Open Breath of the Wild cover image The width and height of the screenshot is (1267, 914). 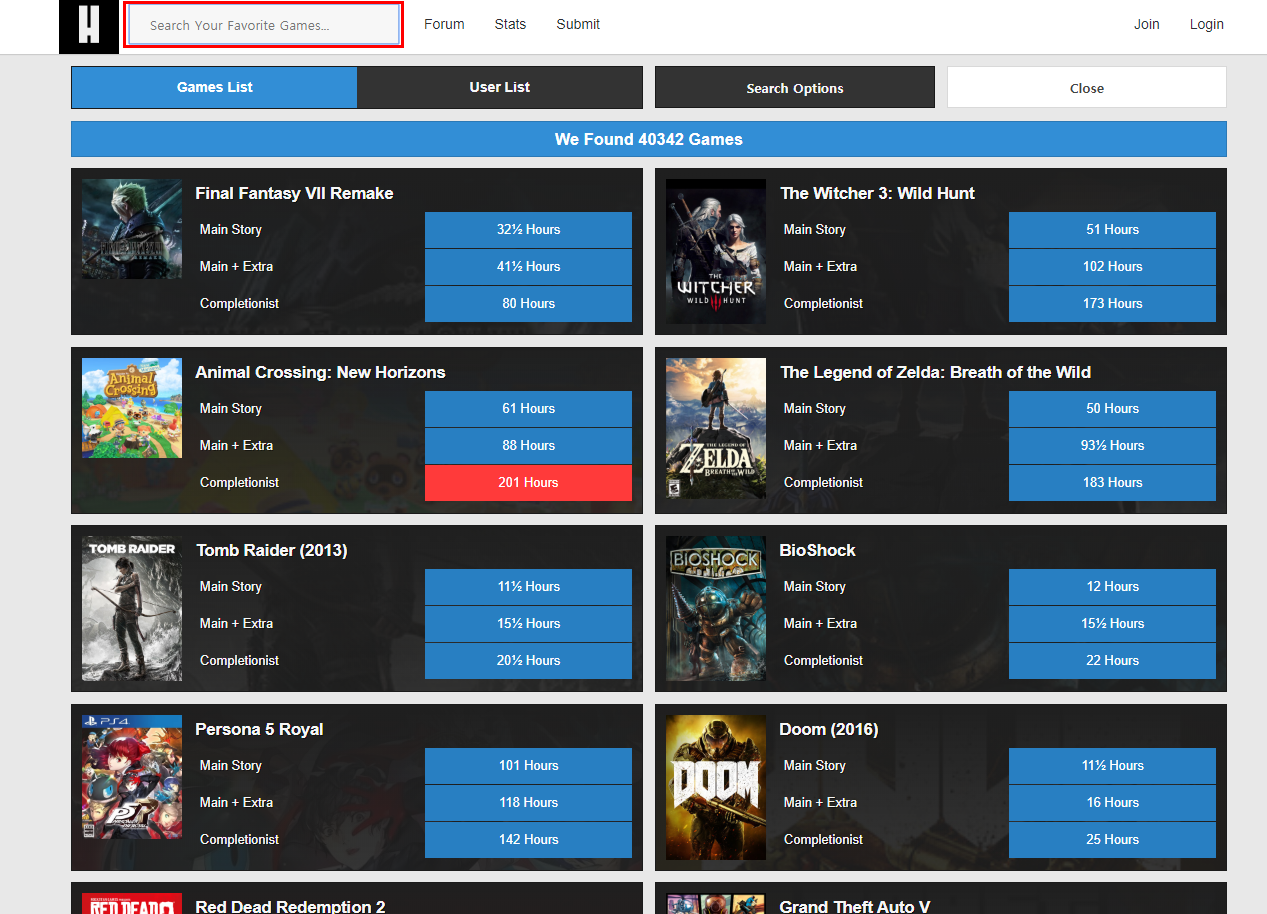pos(716,428)
